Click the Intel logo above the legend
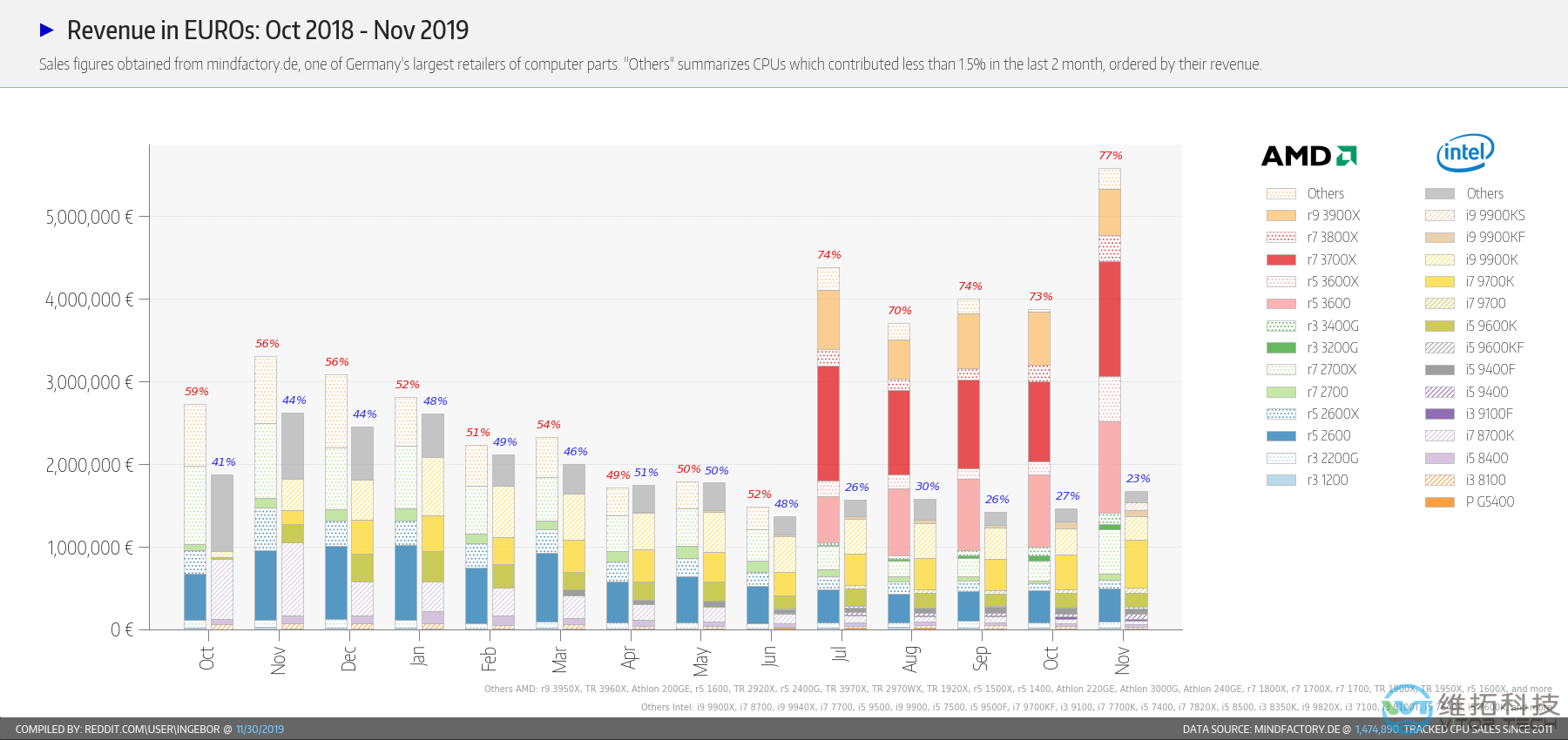Screen dimensions: 1568x740 (x=1465, y=153)
